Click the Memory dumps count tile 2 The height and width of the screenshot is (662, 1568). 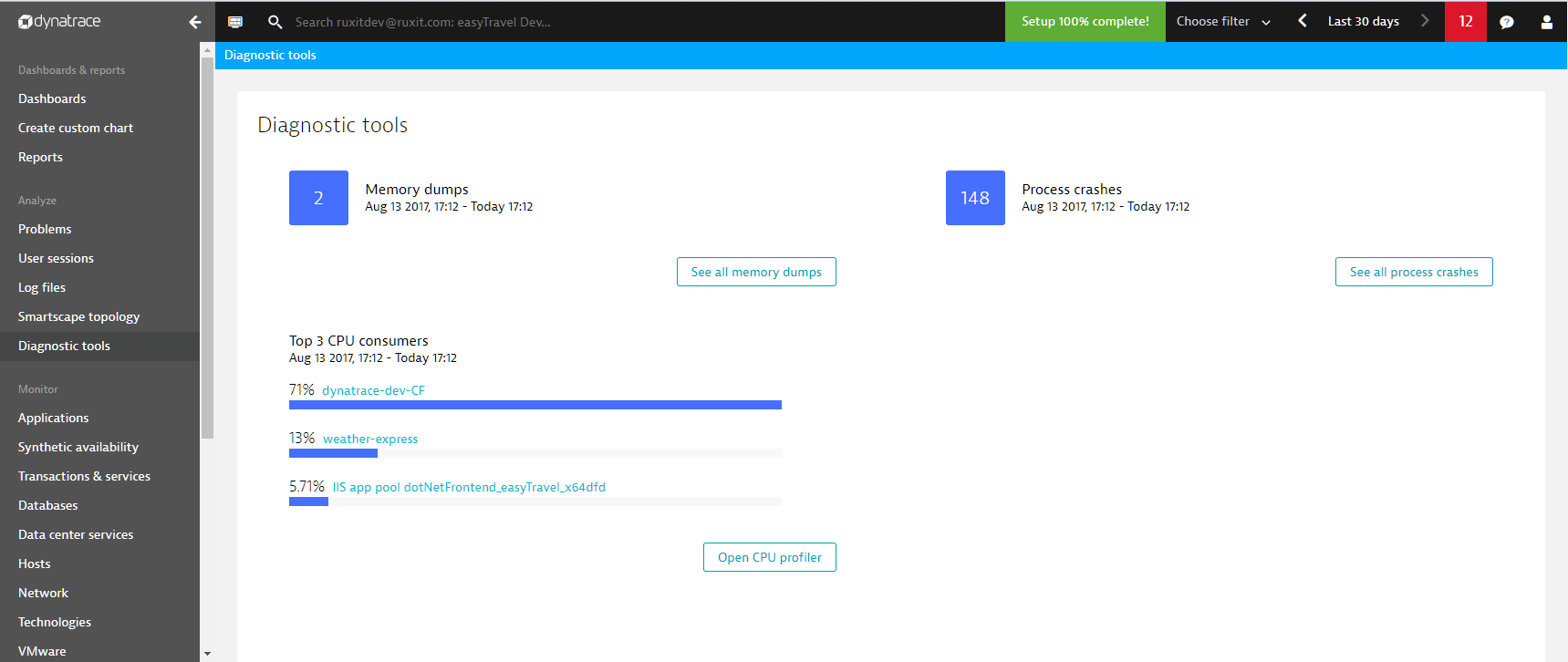click(x=318, y=198)
